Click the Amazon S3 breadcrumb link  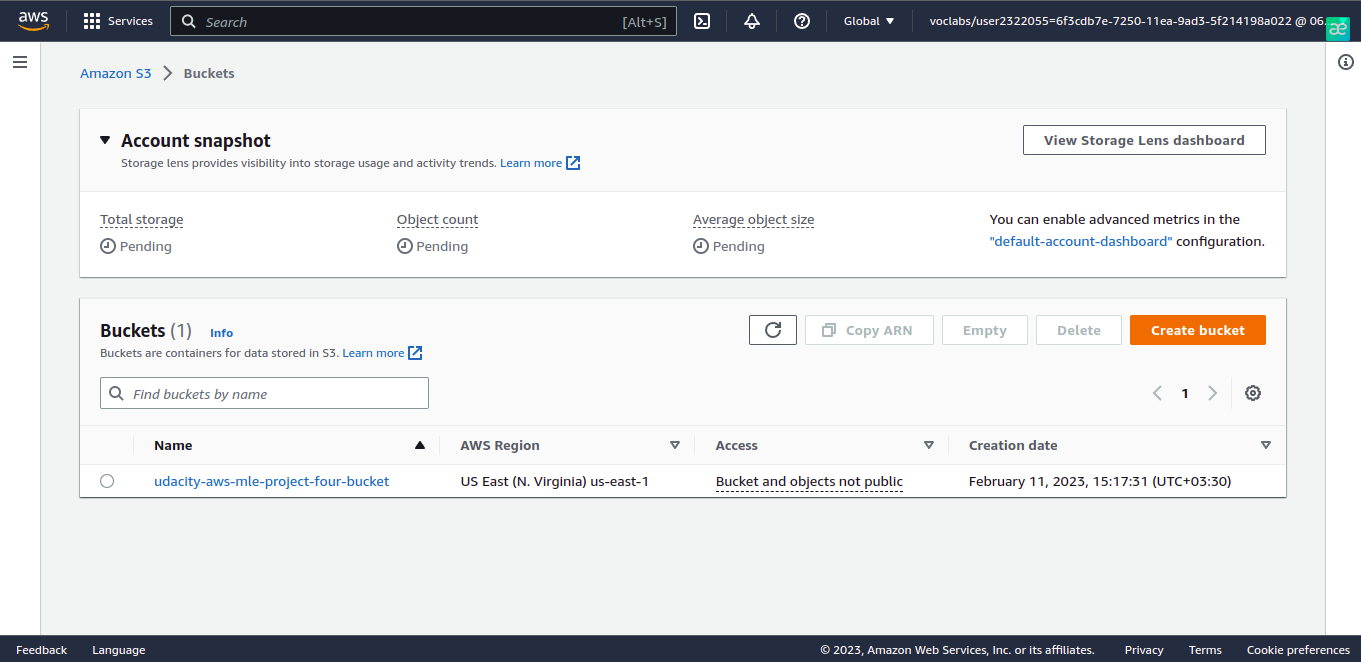click(116, 73)
